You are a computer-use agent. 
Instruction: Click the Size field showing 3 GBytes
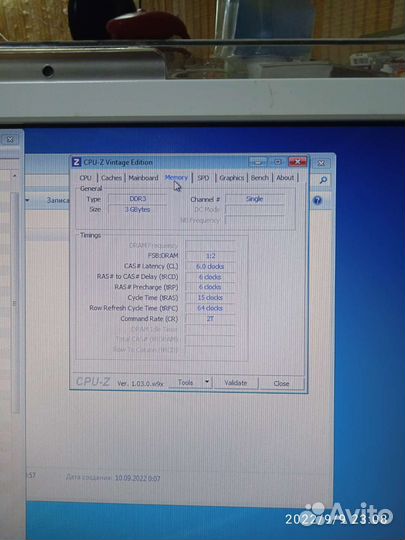[138, 209]
